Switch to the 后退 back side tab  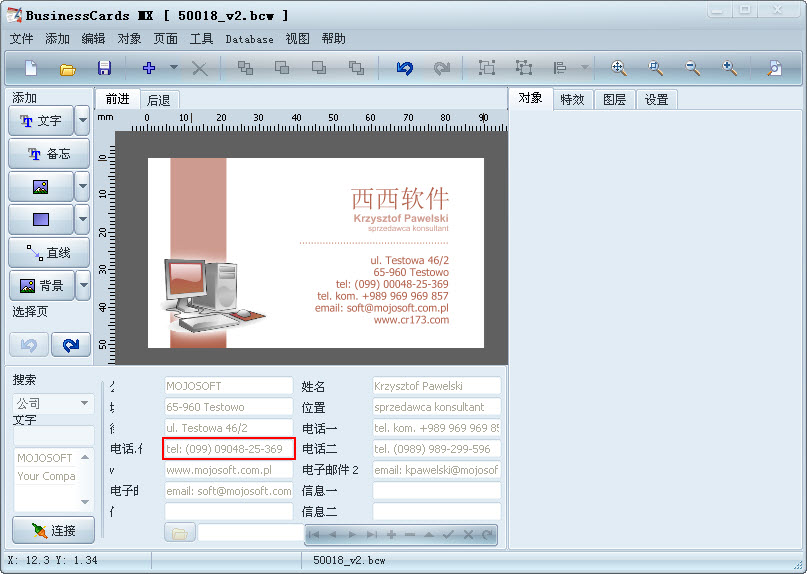[x=159, y=99]
